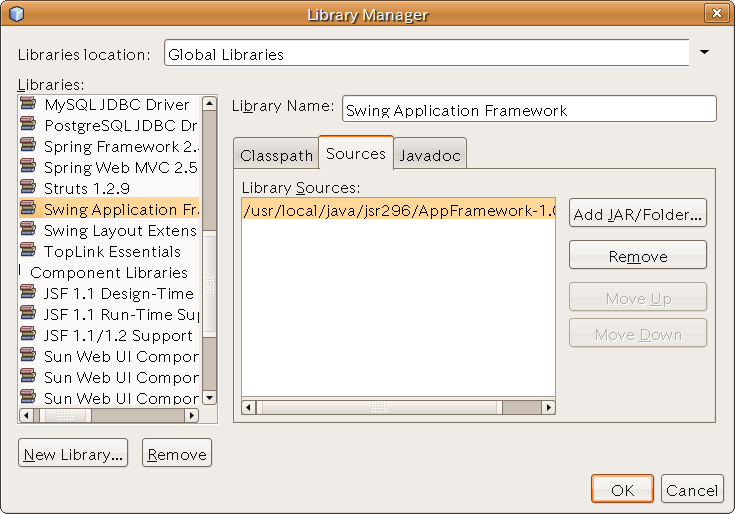This screenshot has height=514, width=735.
Task: Click the Spring Framework library icon
Action: [x=30, y=147]
